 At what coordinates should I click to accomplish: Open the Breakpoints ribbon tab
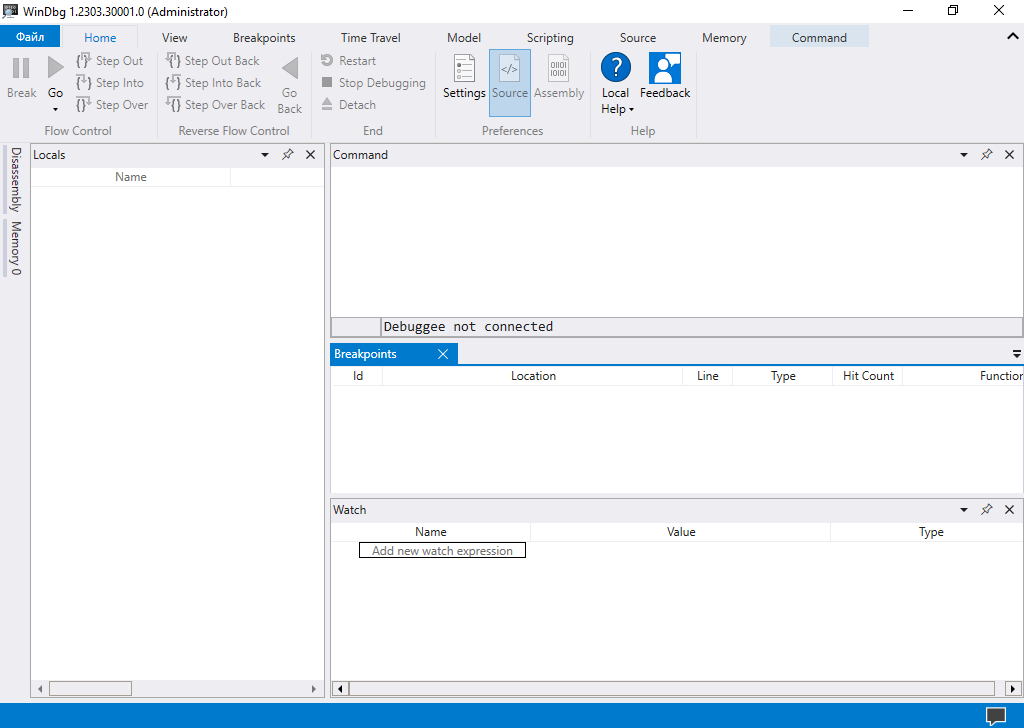(264, 38)
